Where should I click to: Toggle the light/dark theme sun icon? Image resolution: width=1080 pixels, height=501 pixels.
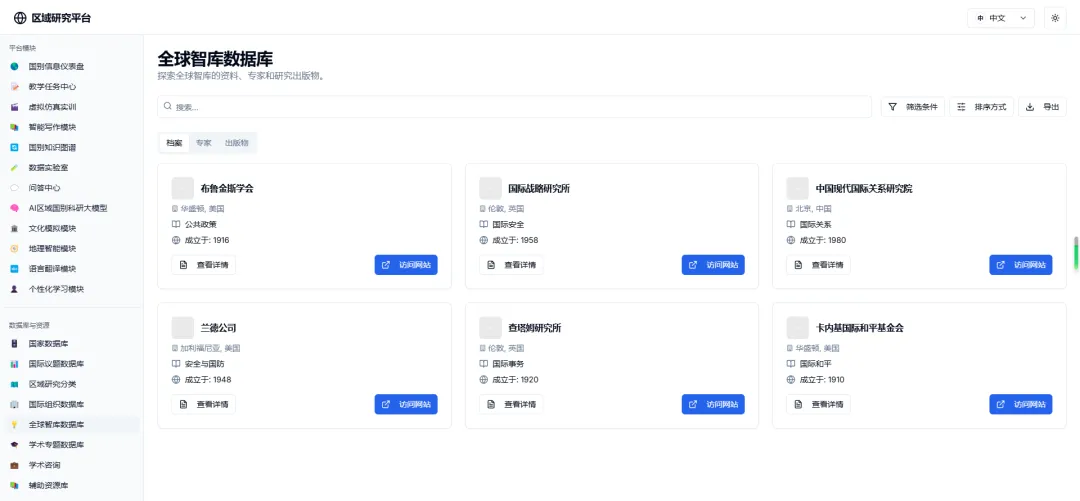click(x=1054, y=18)
